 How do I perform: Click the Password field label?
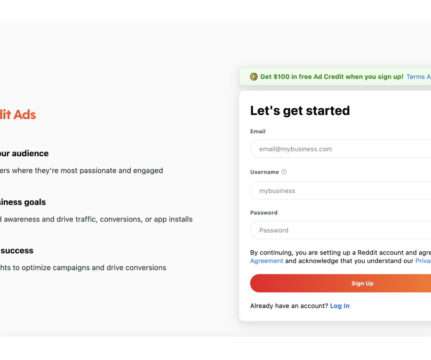coord(264,213)
